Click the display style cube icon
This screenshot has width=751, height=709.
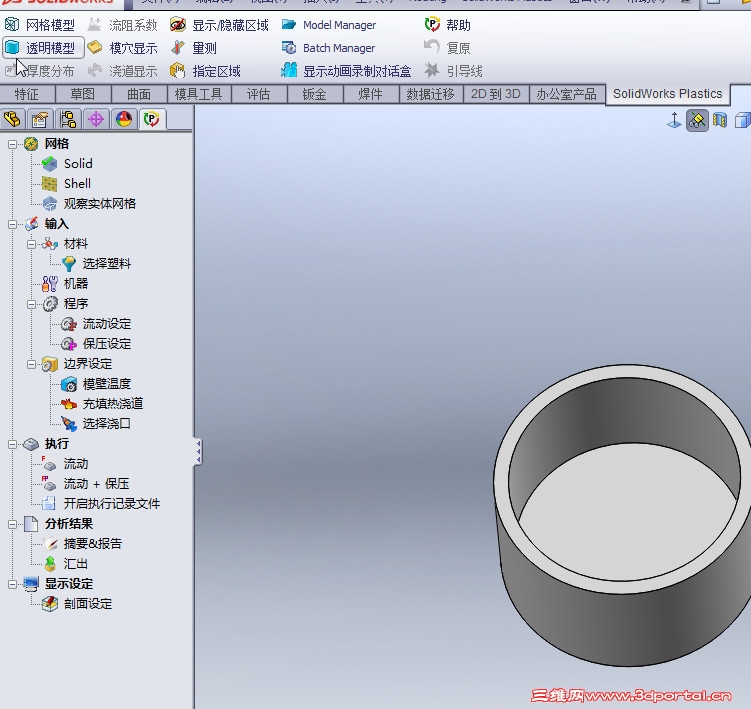742,120
